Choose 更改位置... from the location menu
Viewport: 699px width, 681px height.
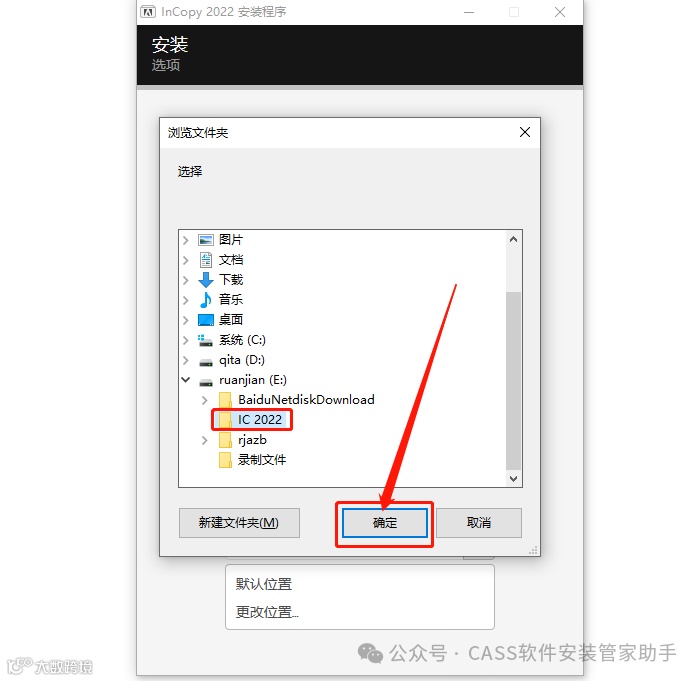[267, 612]
